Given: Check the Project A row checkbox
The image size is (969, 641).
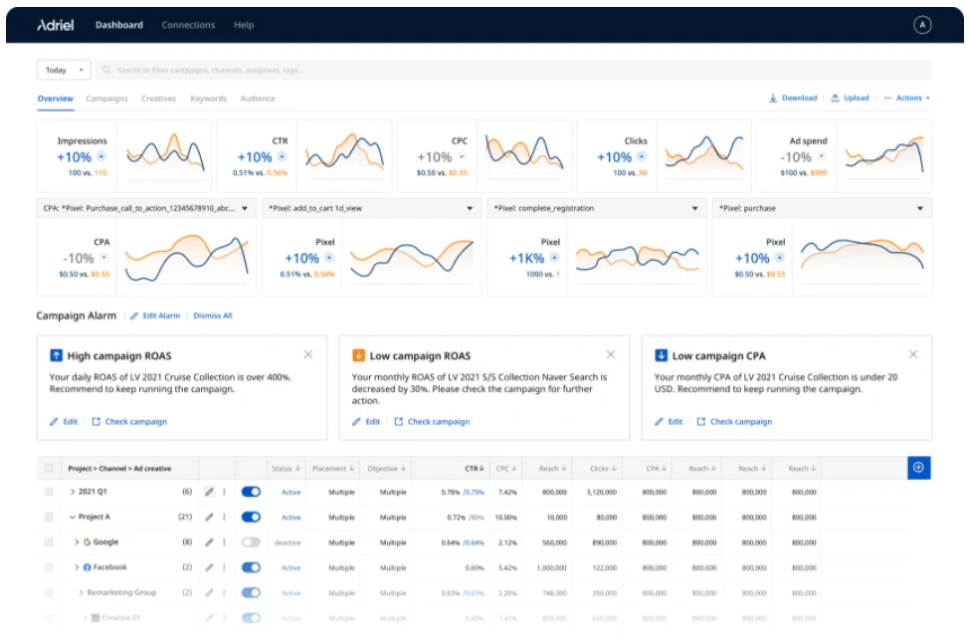Looking at the screenshot, I should 49,517.
